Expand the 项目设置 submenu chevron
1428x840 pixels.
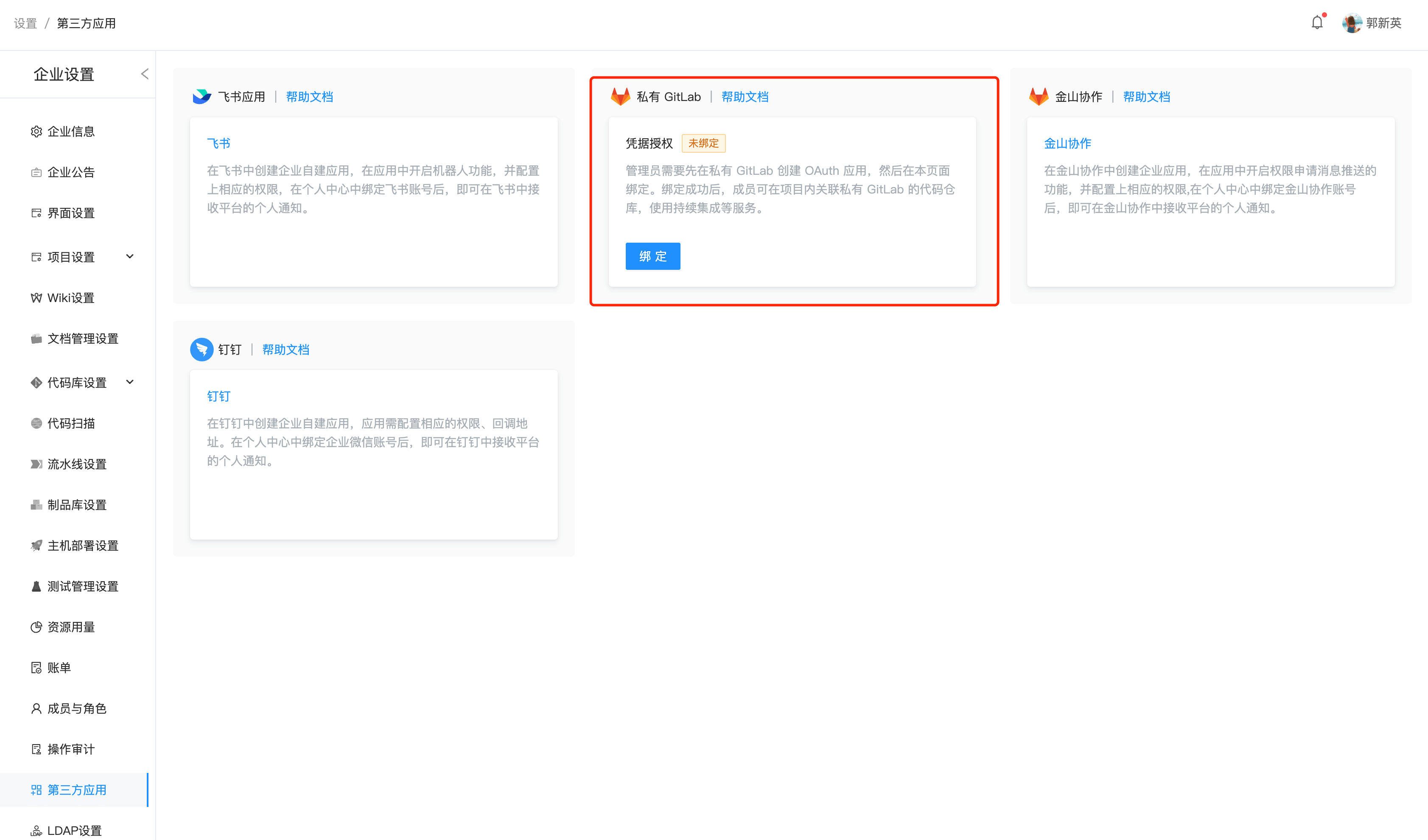[130, 257]
